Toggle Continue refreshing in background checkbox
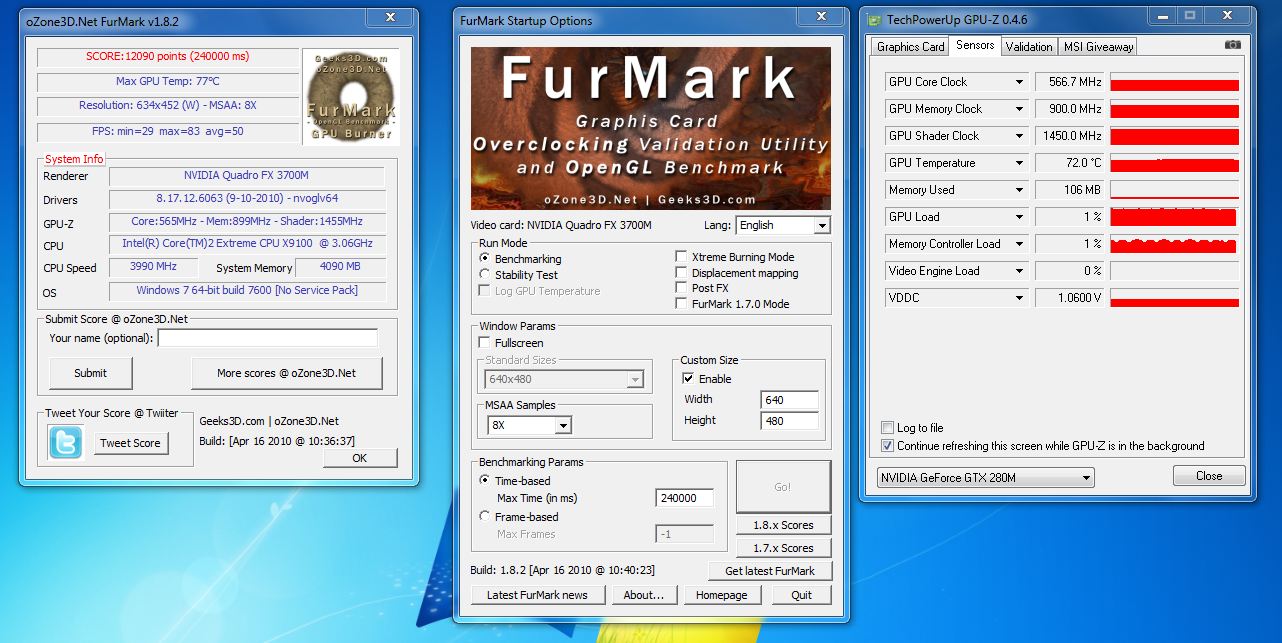1282x643 pixels. tap(887, 446)
